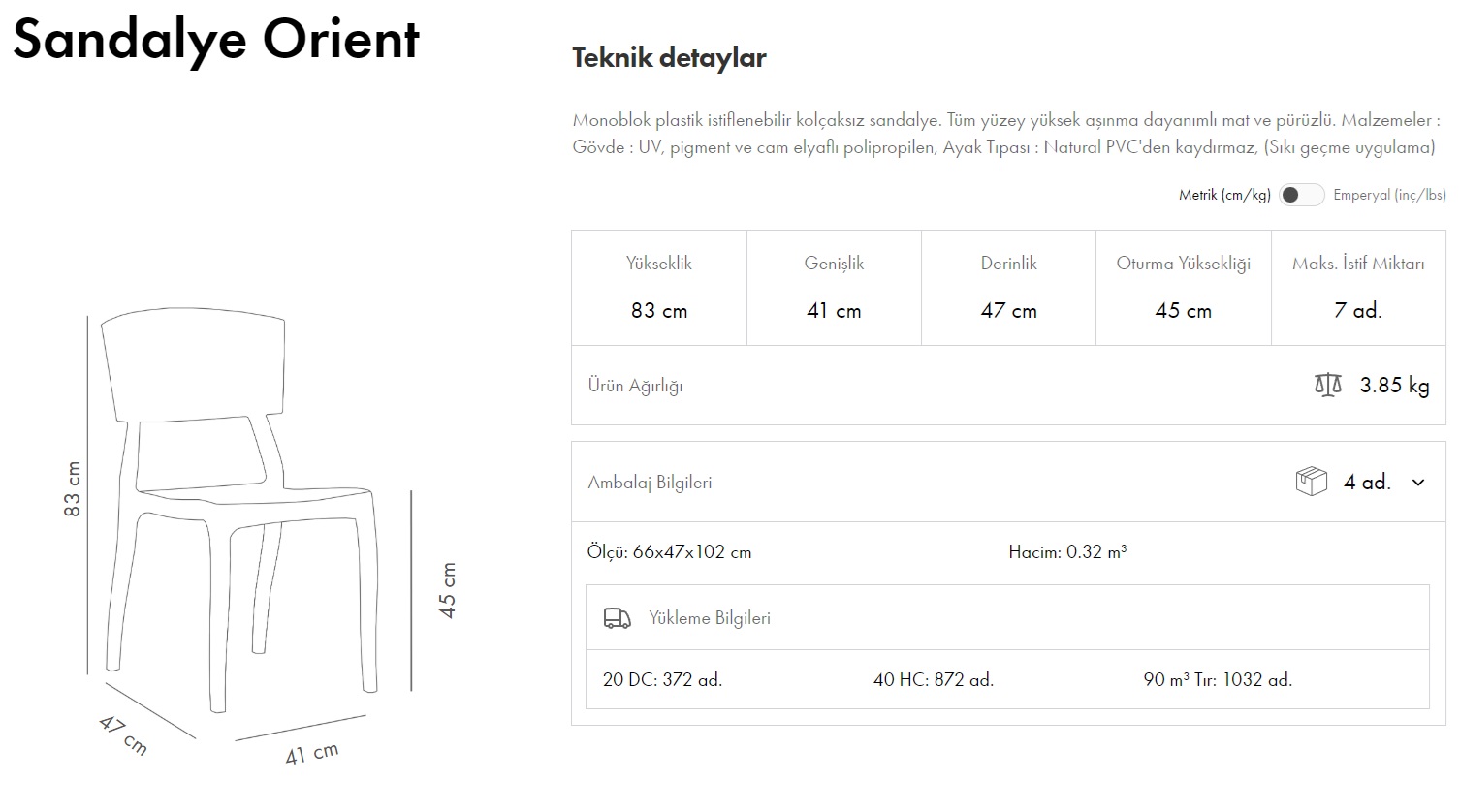Select the Maks. İstif Miktarı cell
1460x812 pixels.
(x=1357, y=288)
